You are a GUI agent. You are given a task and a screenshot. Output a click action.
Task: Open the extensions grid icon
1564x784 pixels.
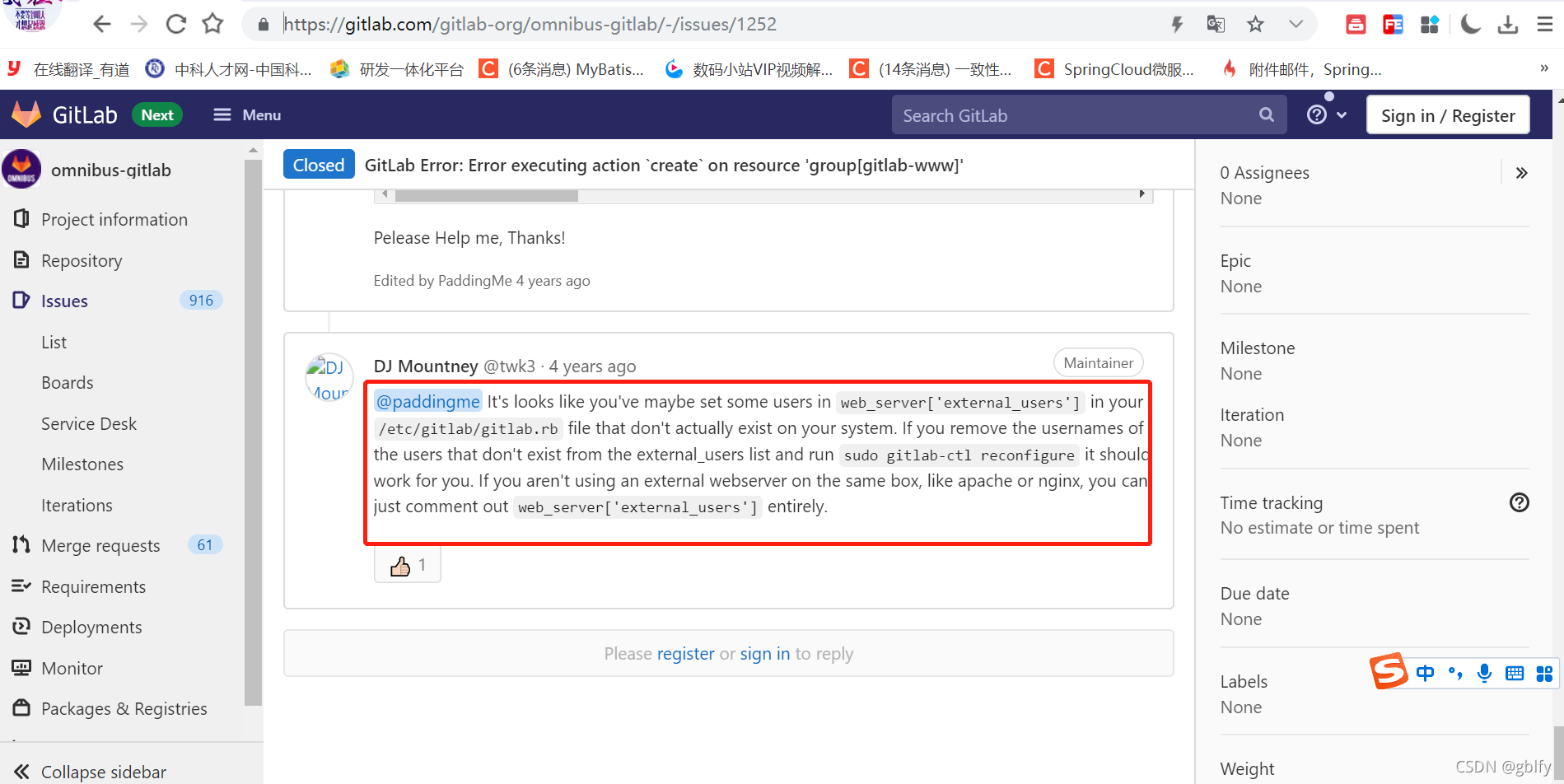tap(1430, 25)
